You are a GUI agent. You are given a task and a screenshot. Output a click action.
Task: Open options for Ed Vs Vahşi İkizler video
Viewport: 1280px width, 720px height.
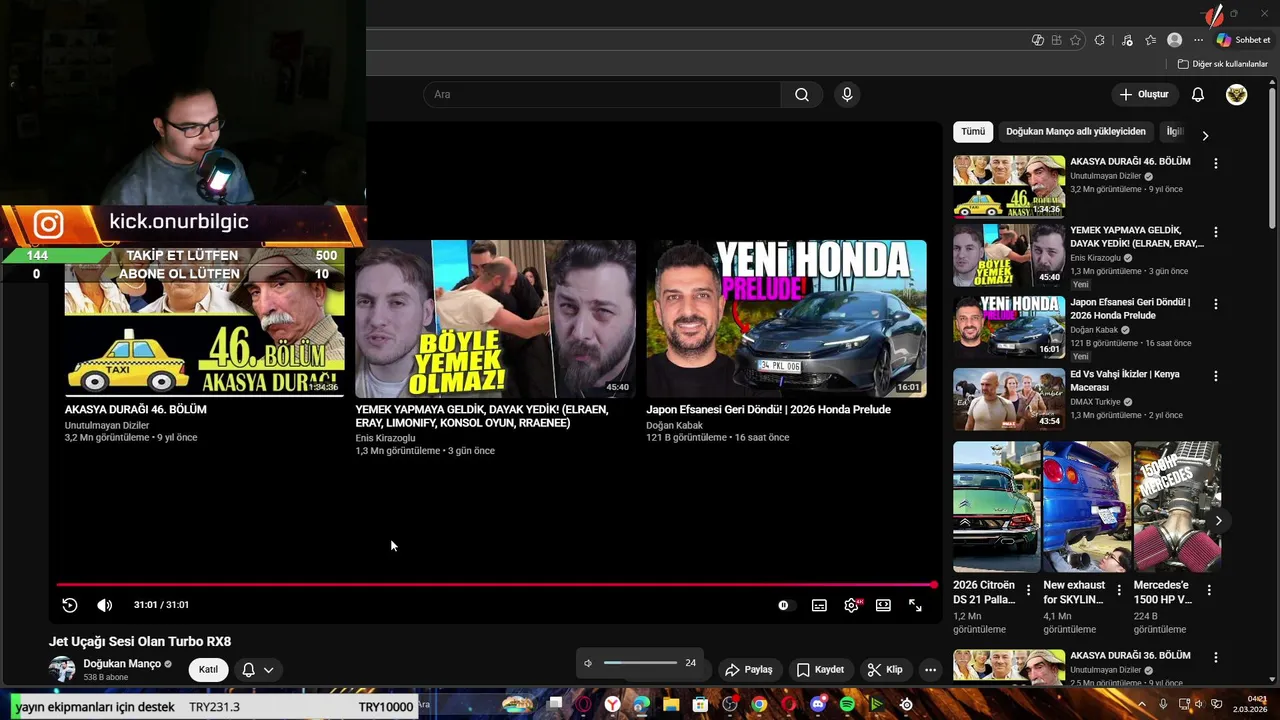(1216, 376)
